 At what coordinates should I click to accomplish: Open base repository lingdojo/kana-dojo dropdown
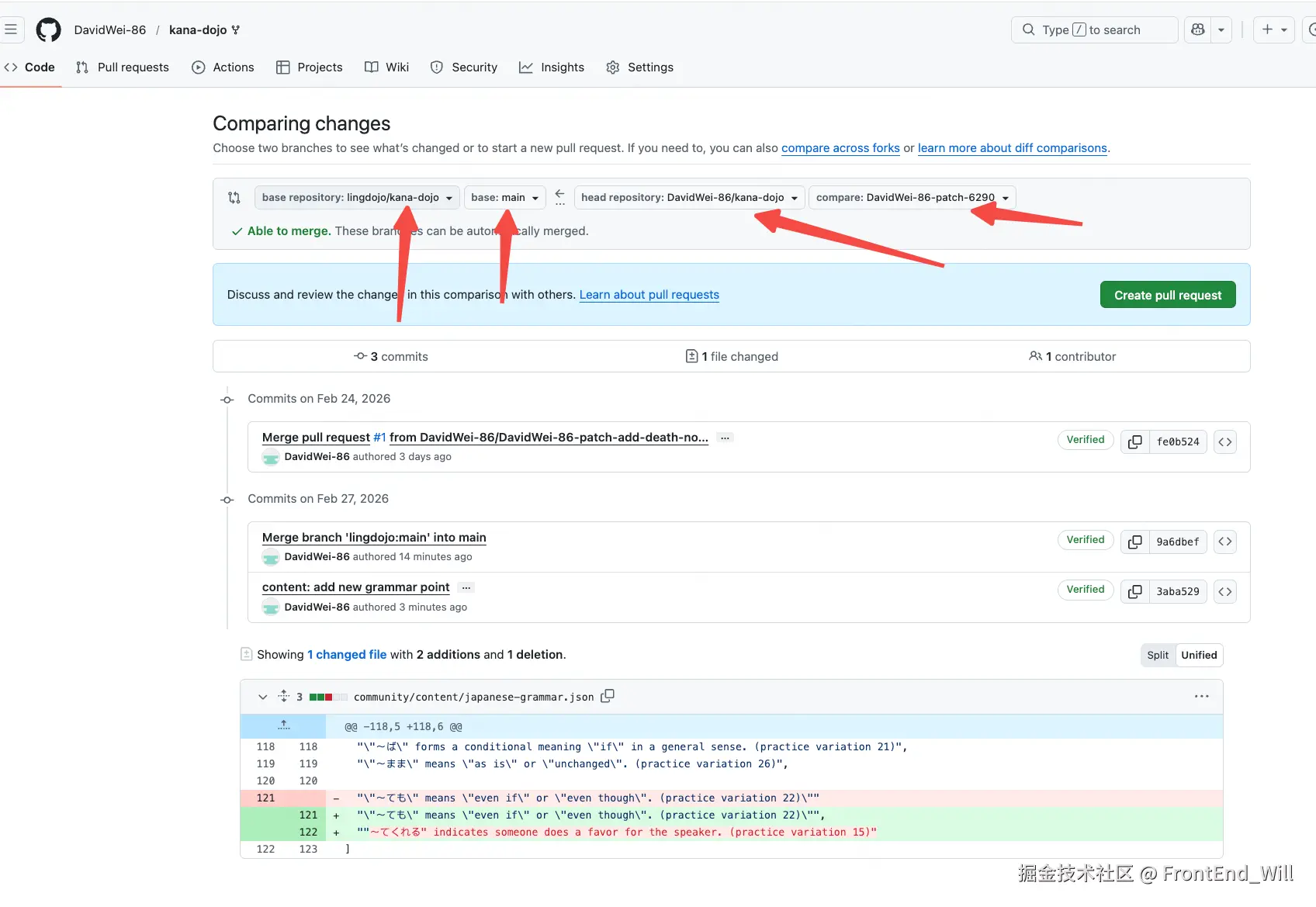point(357,198)
